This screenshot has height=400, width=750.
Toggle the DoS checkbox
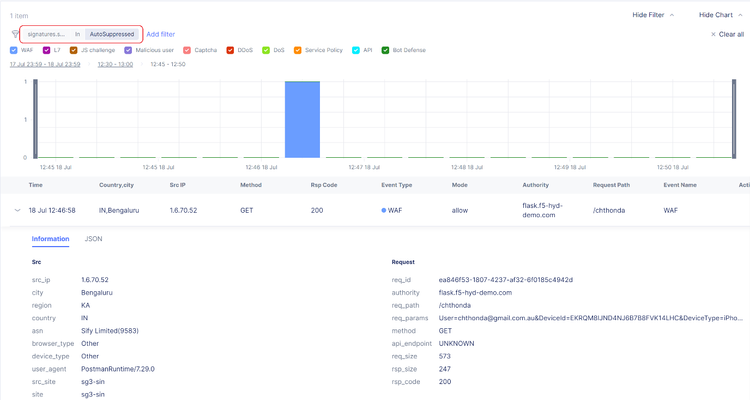266,50
